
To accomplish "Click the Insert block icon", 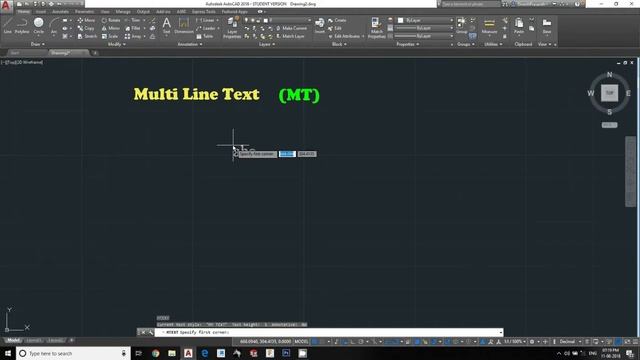I will coord(320,25).
